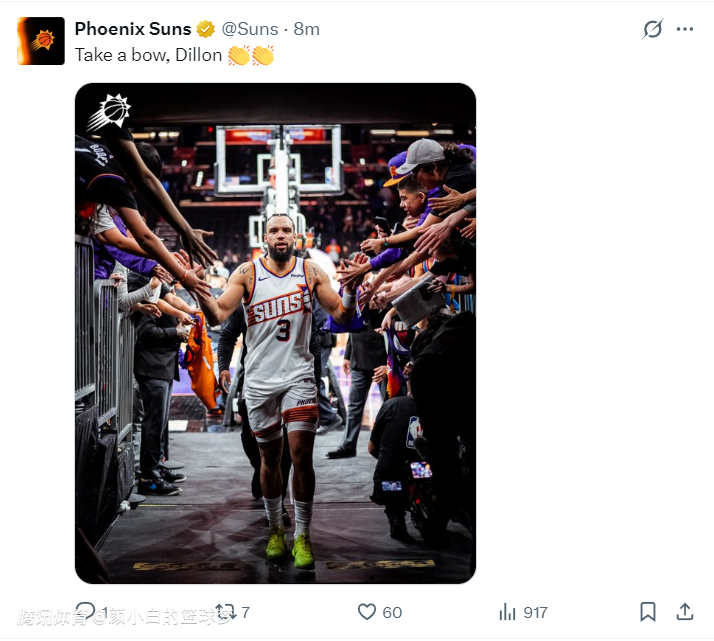Click the Grok explain-post icon
The width and height of the screenshot is (714, 641).
pos(652,29)
